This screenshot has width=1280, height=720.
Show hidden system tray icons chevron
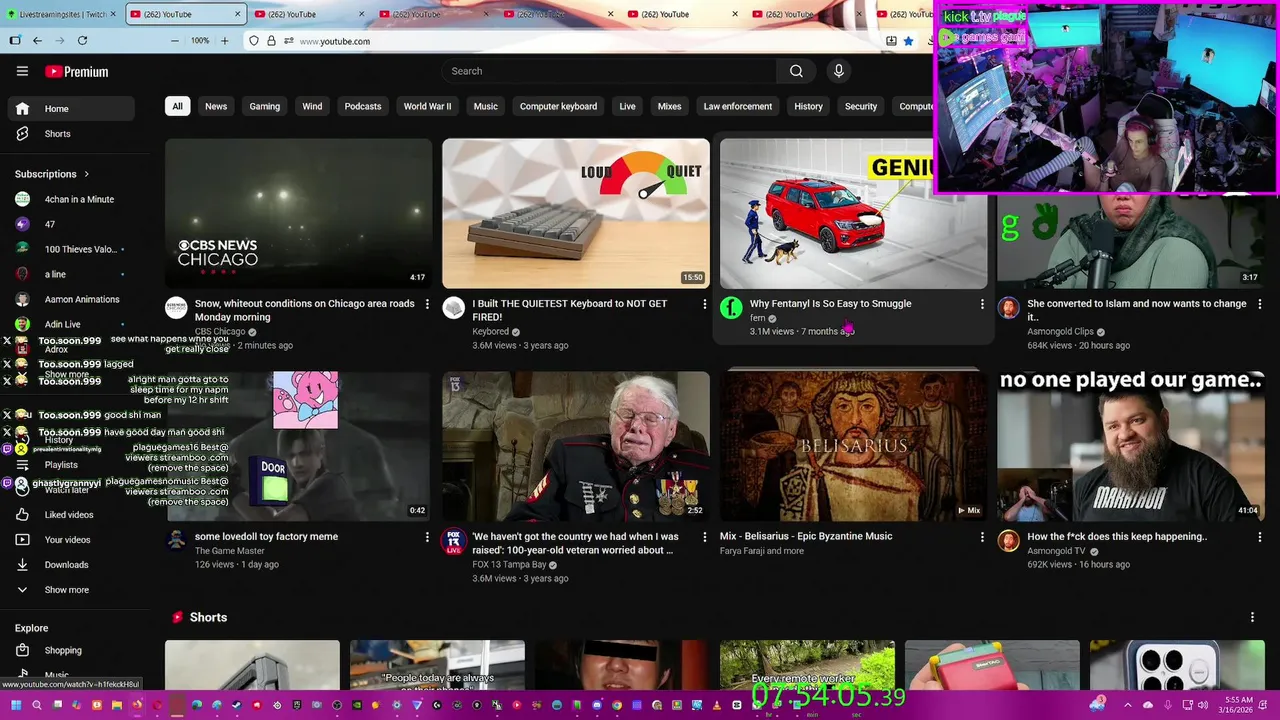click(x=1128, y=705)
